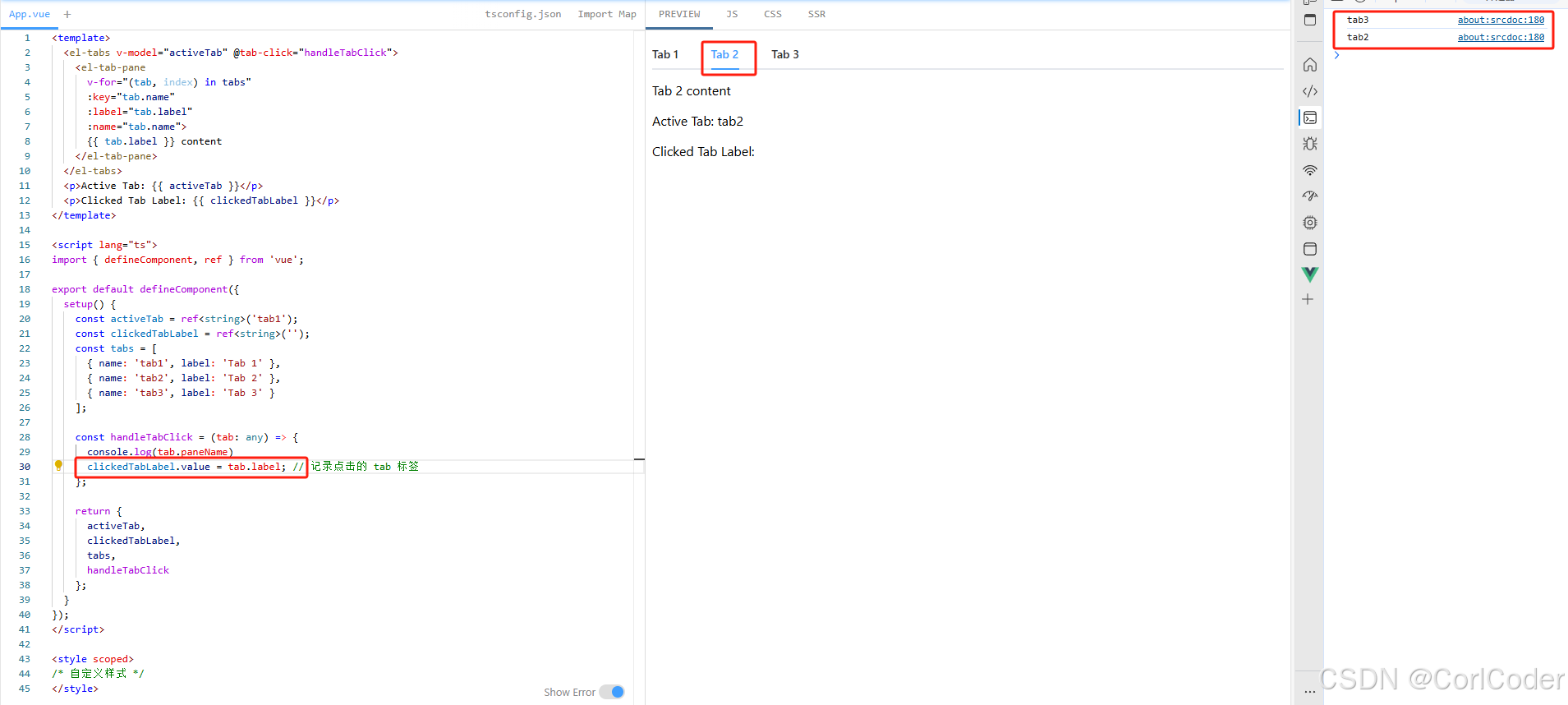Select the Console panel icon
Image resolution: width=1568 pixels, height=705 pixels.
1310,117
